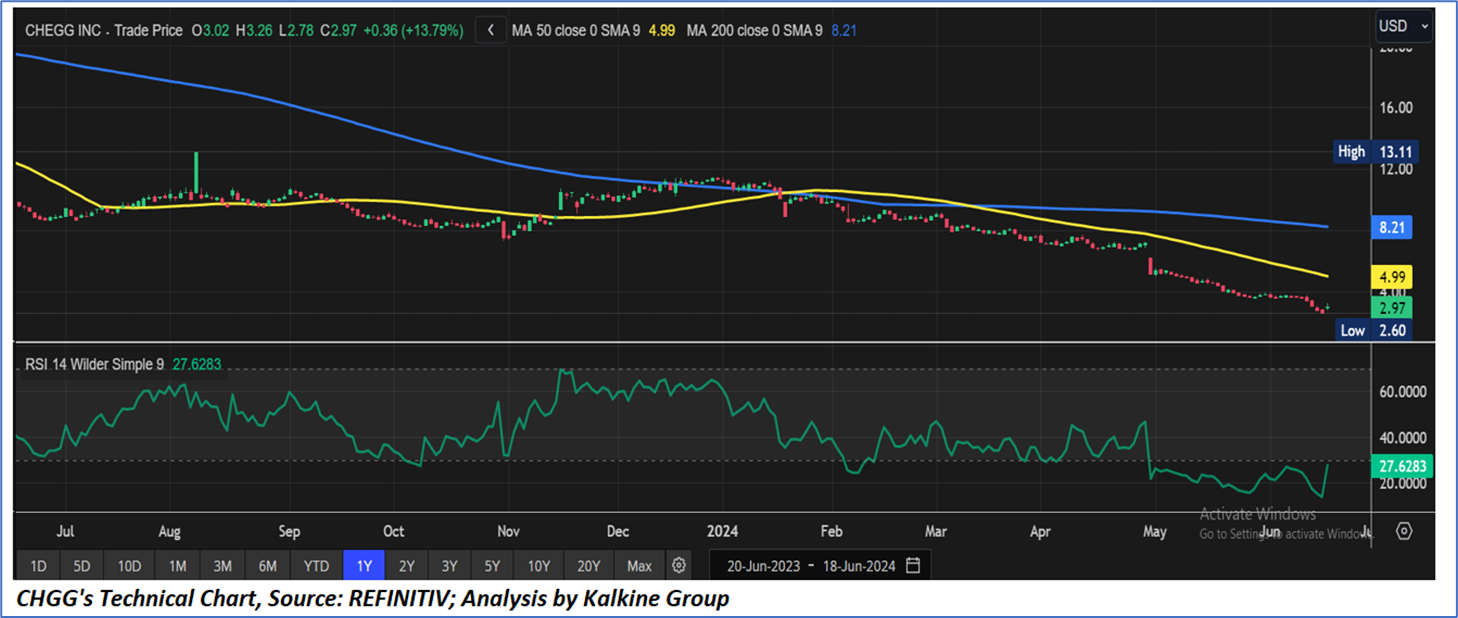Collapse indicator legend with left chevron
This screenshot has width=1458, height=618.
(490, 31)
